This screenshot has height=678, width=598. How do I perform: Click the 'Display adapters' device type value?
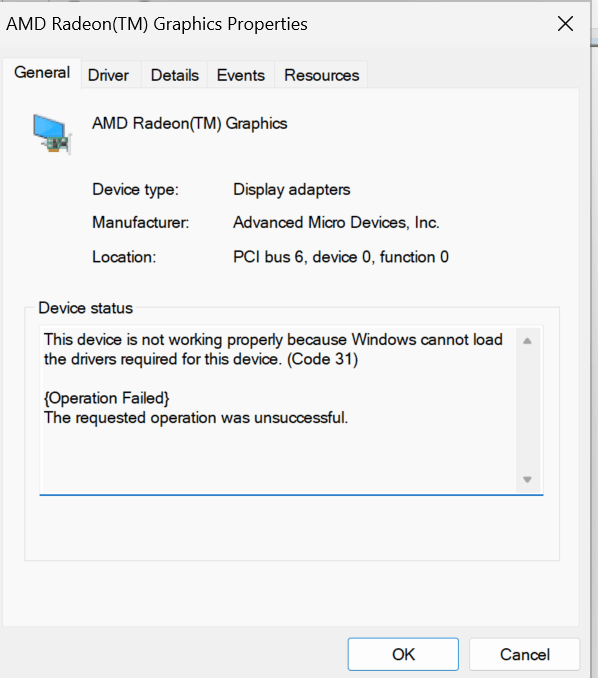pos(291,189)
